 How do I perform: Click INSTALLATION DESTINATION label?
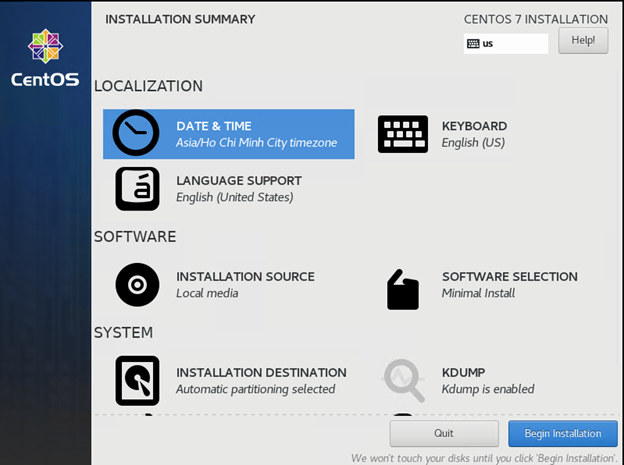tap(261, 373)
